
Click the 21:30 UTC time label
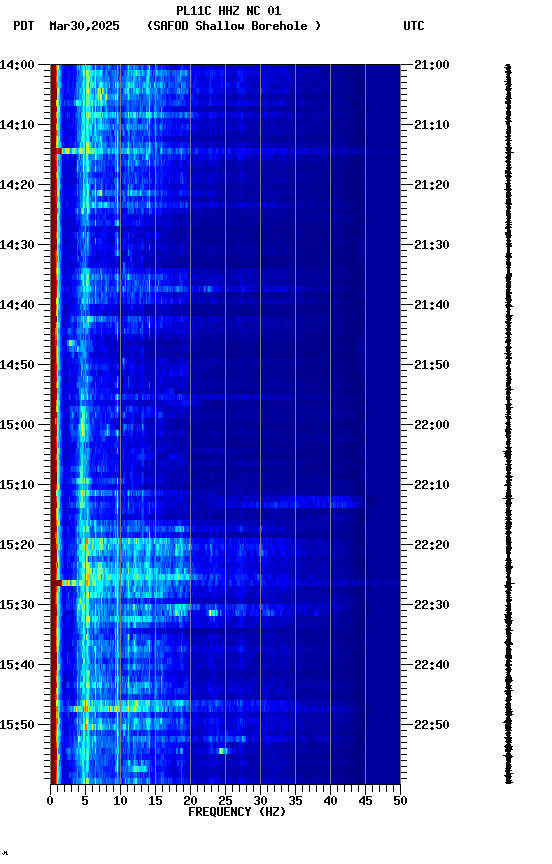click(432, 245)
